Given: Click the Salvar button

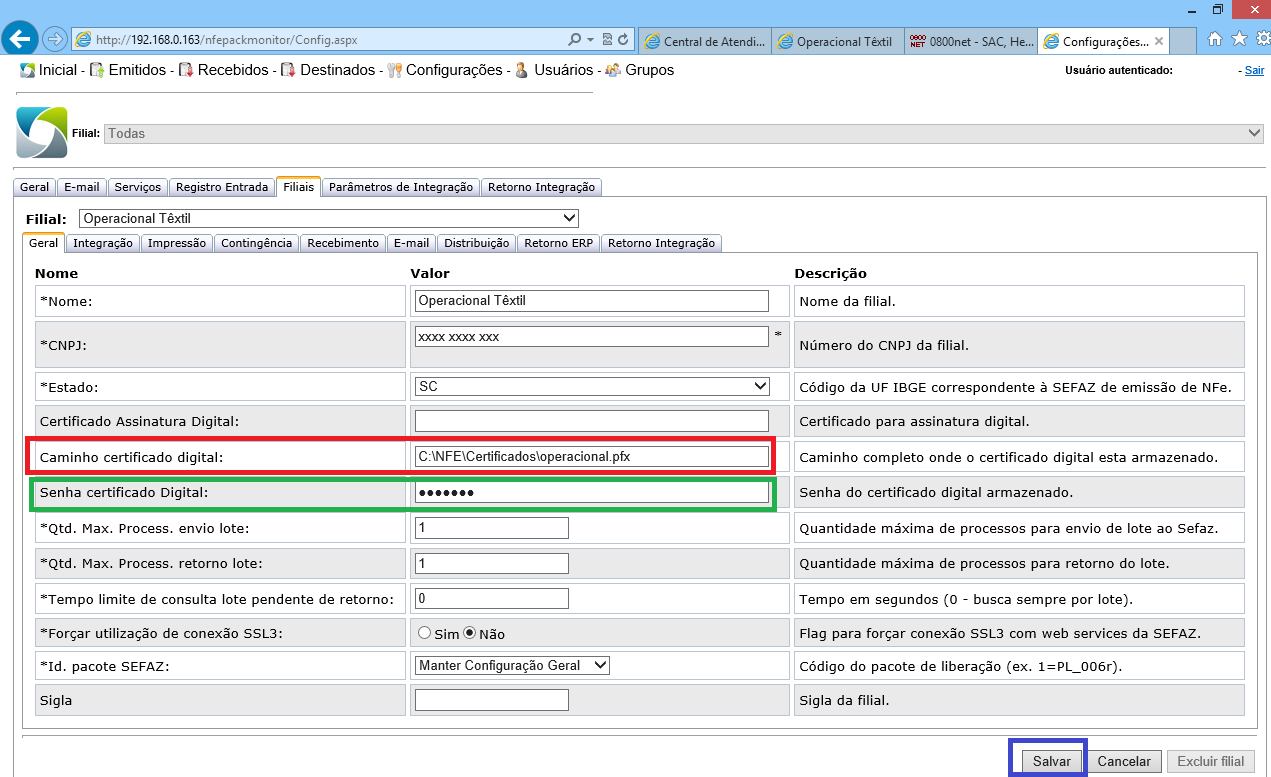Looking at the screenshot, I should pos(1051,761).
